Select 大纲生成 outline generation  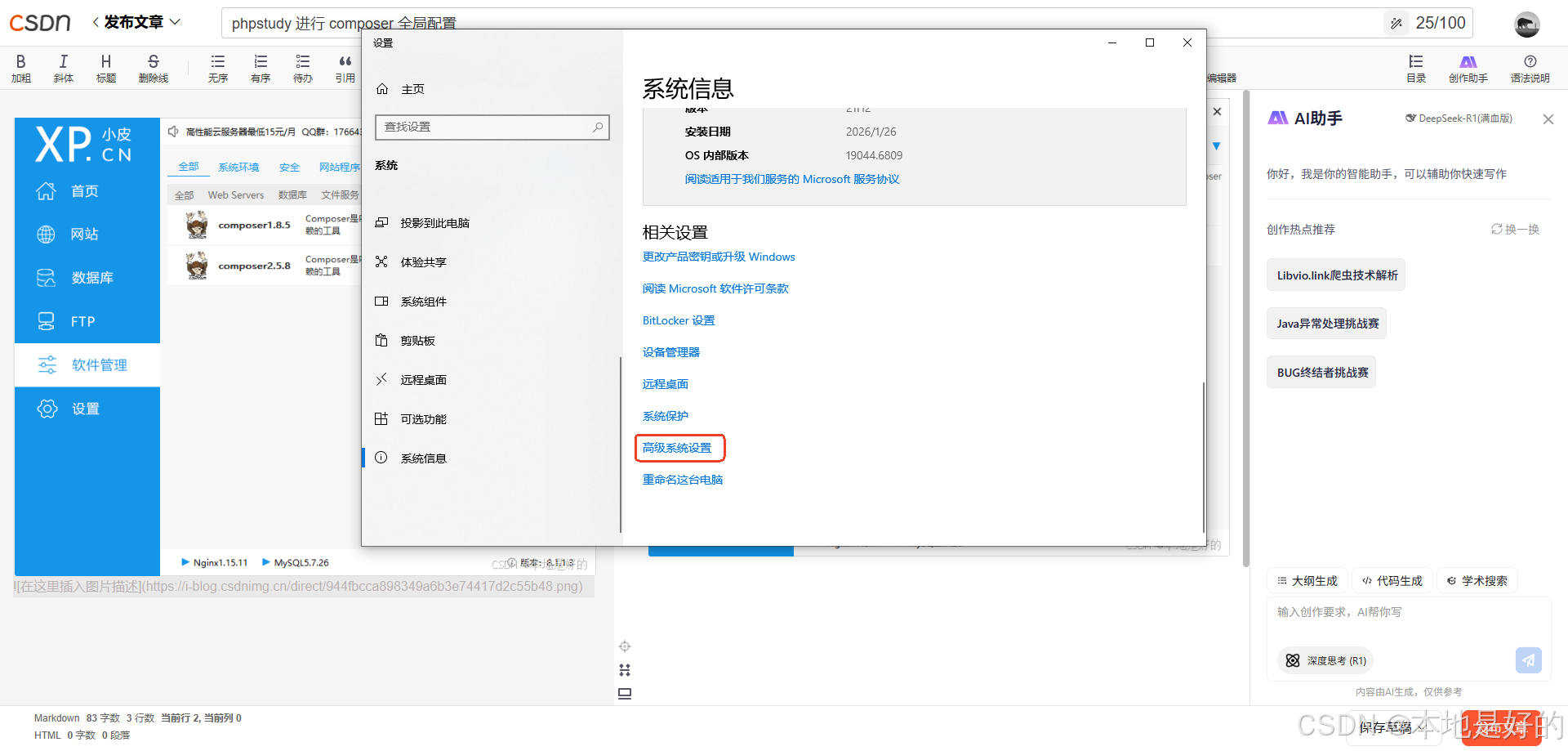[x=1307, y=581]
